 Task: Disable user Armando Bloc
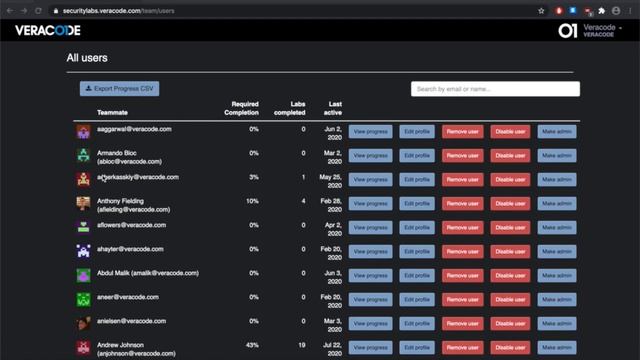[x=510, y=156]
